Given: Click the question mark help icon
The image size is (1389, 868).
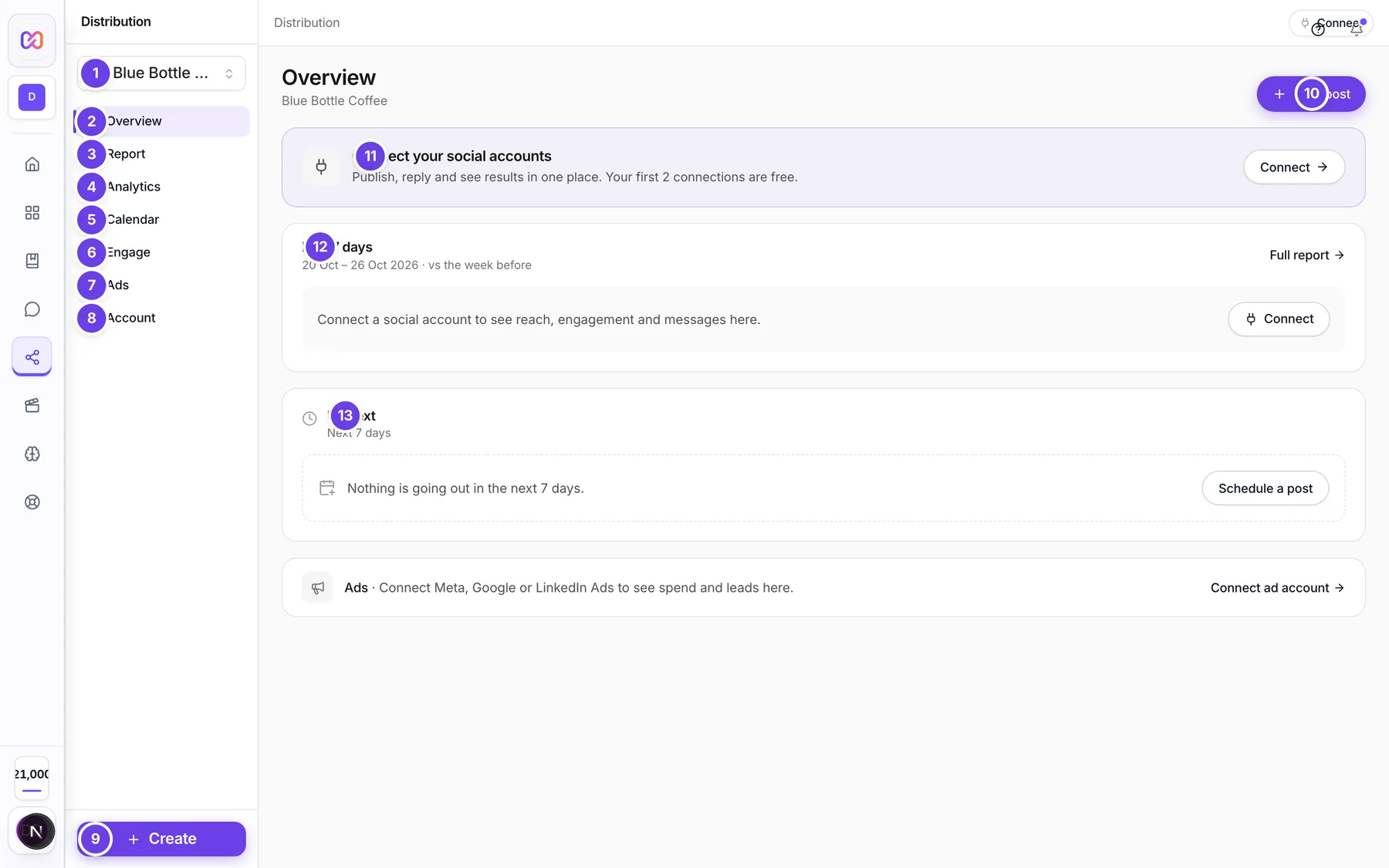Looking at the screenshot, I should pyautogui.click(x=1318, y=29).
